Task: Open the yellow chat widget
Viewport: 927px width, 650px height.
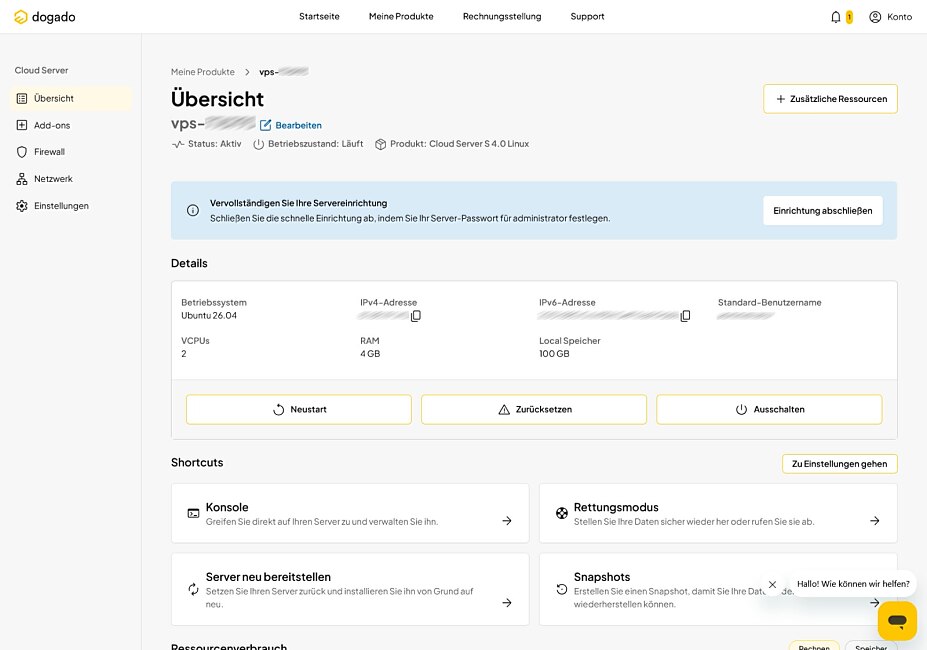Action: coord(897,621)
